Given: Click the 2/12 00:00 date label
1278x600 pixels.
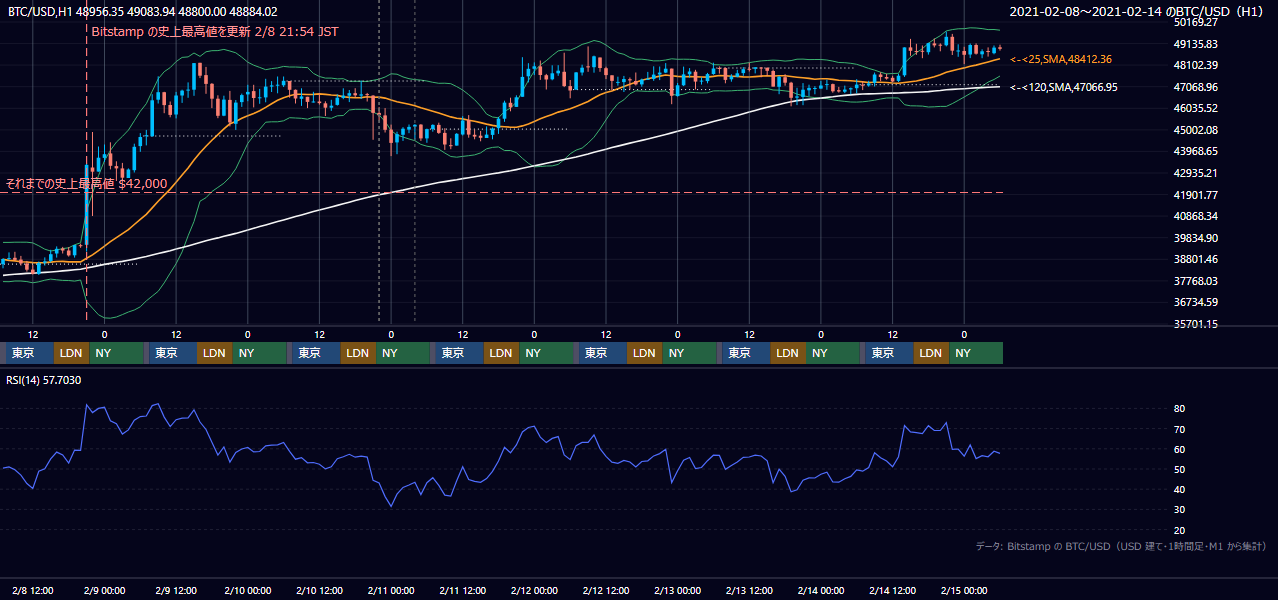Looking at the screenshot, I should tap(534, 590).
